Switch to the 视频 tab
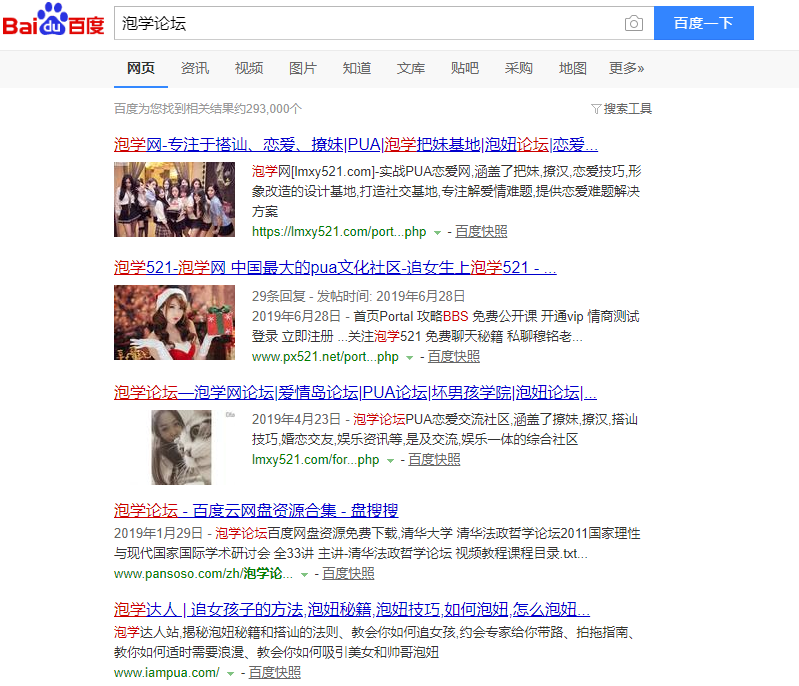The width and height of the screenshot is (799, 686). click(249, 68)
